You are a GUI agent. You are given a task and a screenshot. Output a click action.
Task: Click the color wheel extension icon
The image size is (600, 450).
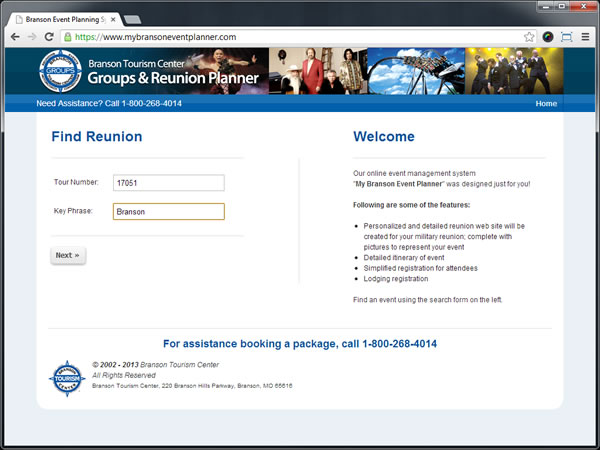[548, 37]
